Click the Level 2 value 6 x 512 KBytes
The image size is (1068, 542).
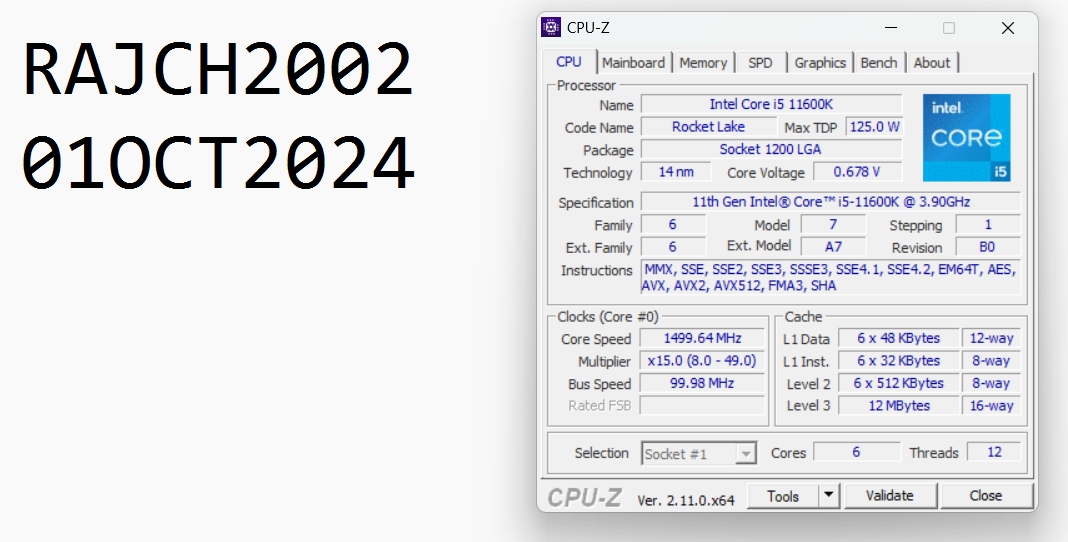point(898,383)
